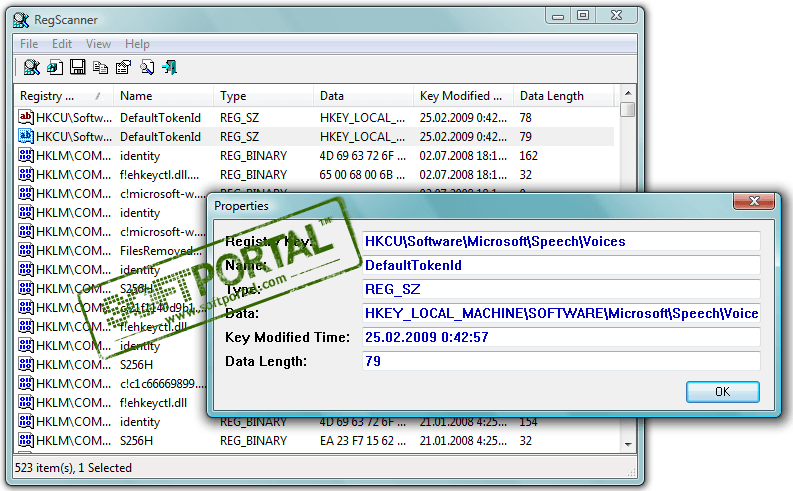Click the scrollbar down arrow in results list

tap(628, 444)
